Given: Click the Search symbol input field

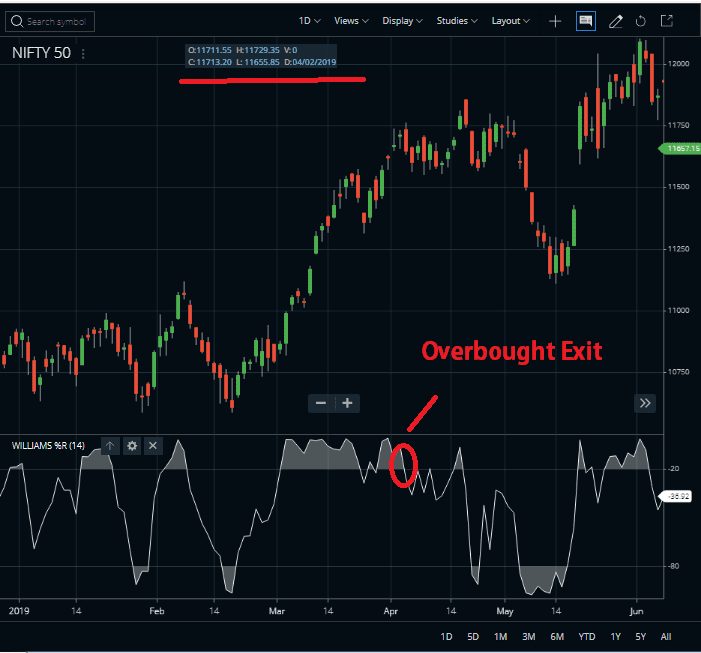Looking at the screenshot, I should tap(50, 21).
